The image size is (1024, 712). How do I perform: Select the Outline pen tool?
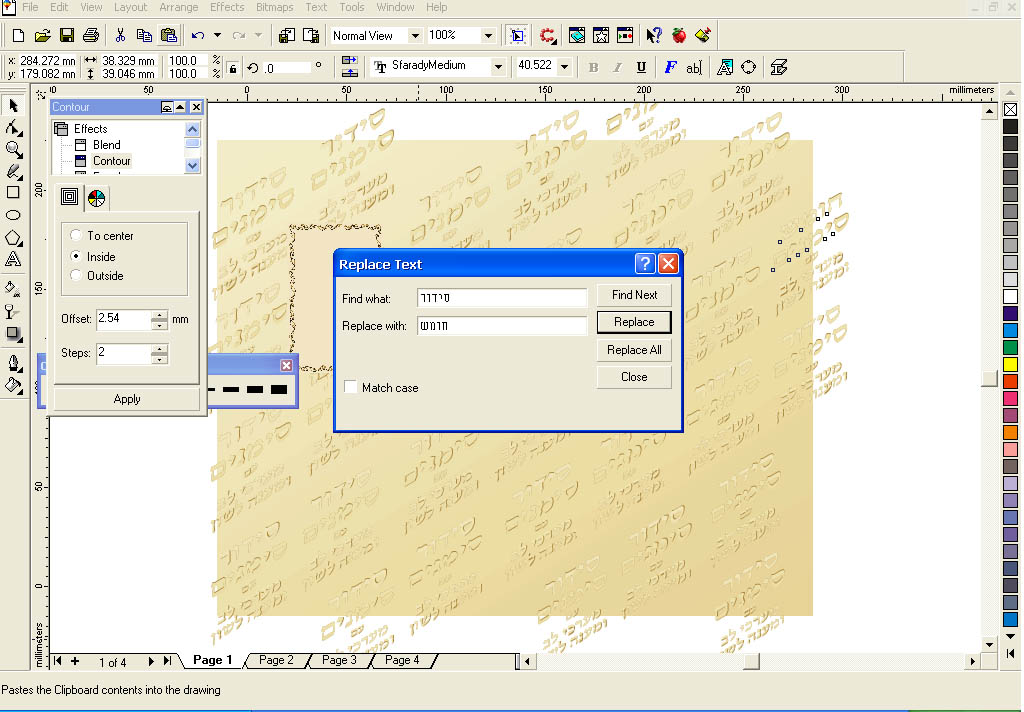click(13, 363)
